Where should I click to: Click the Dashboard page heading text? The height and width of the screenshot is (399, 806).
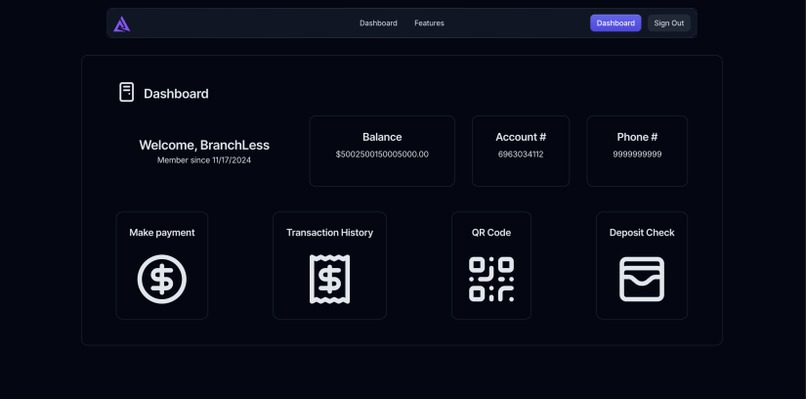click(x=176, y=94)
